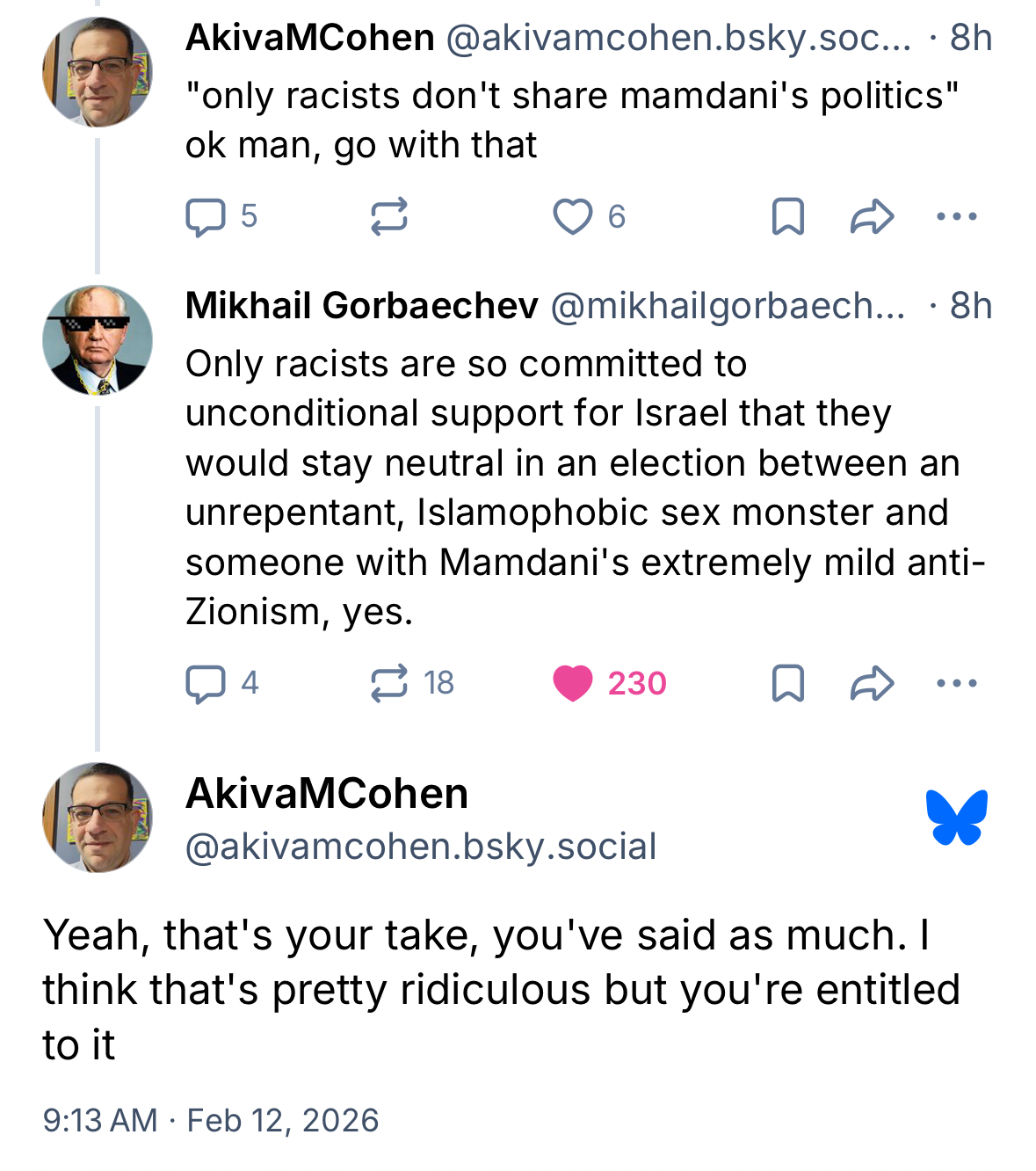Like AkivaMCohen's first post
1036x1171 pixels.
click(572, 217)
